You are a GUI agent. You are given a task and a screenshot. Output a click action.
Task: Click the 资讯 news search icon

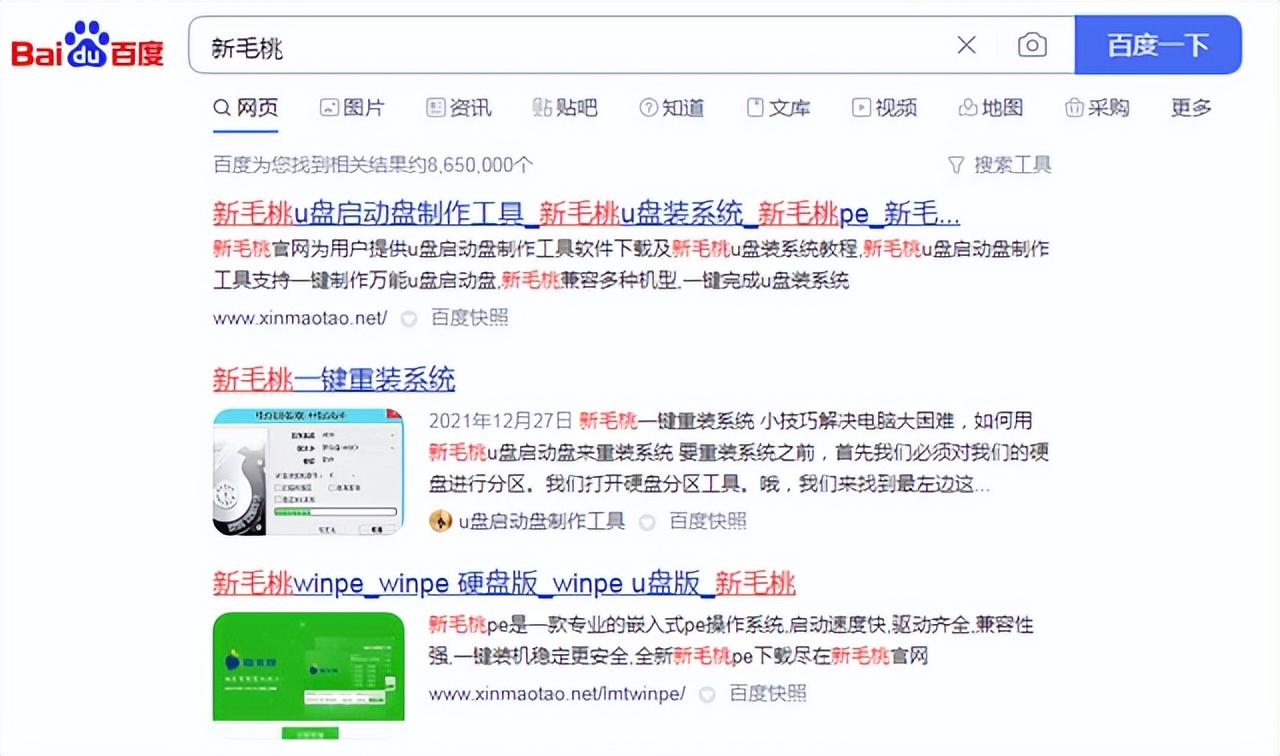point(435,107)
